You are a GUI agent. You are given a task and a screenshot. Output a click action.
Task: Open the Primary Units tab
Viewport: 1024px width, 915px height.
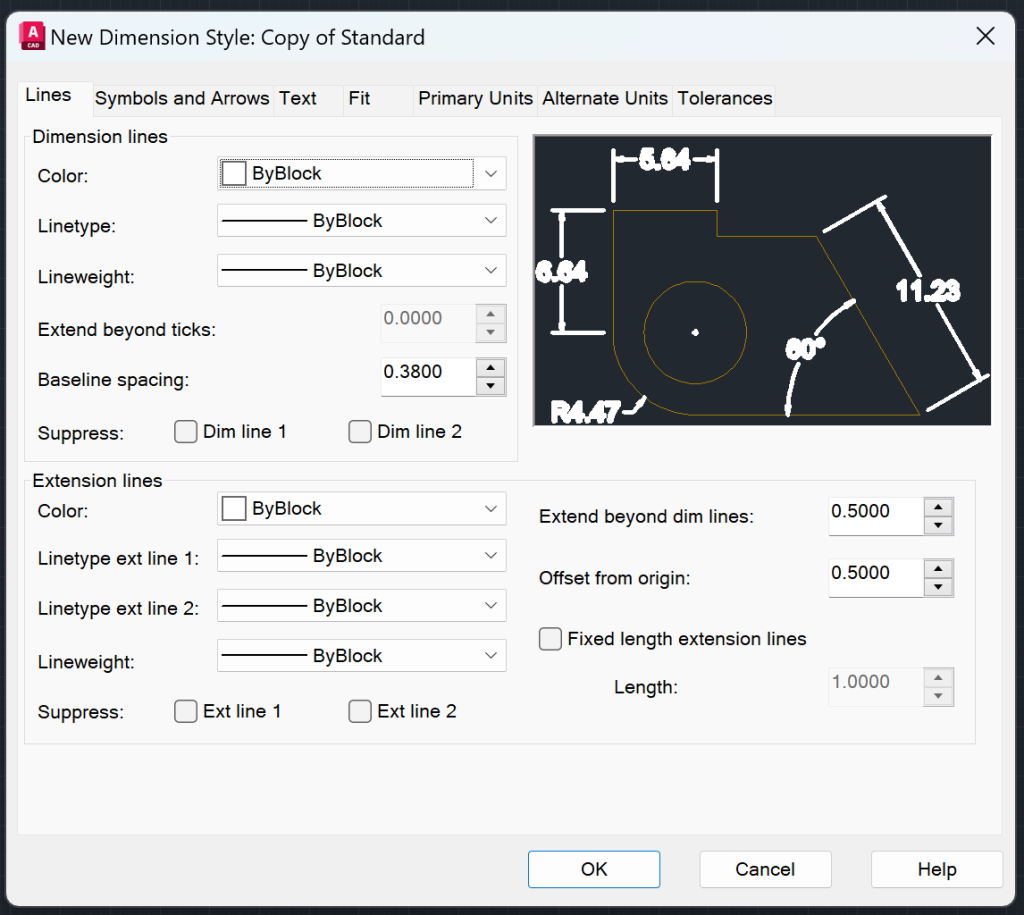tap(475, 98)
